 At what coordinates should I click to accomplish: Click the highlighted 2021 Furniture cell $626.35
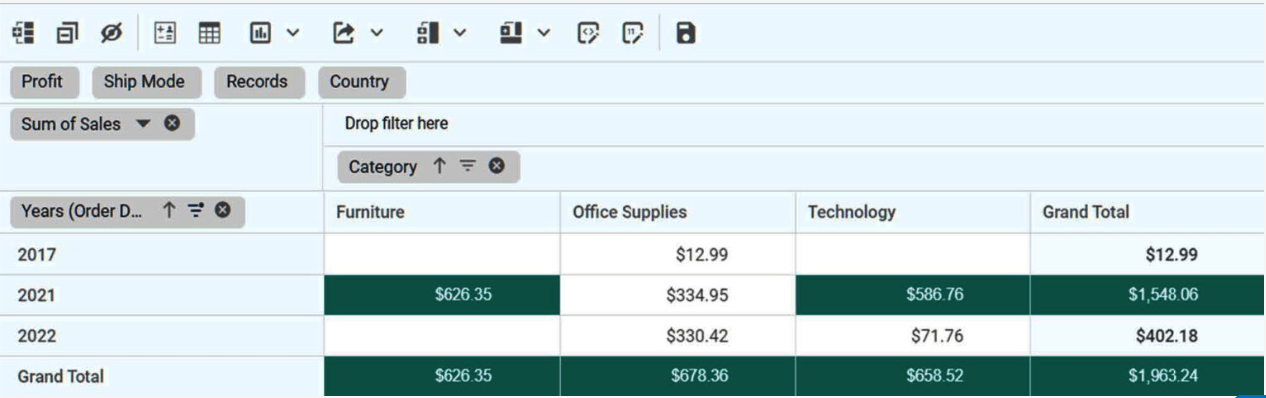(442, 295)
